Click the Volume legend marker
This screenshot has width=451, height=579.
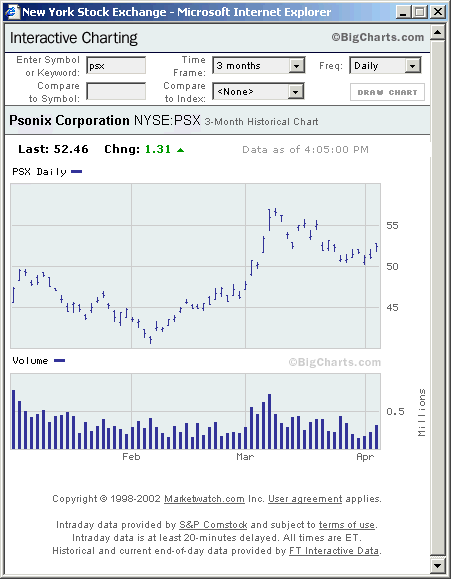click(59, 360)
